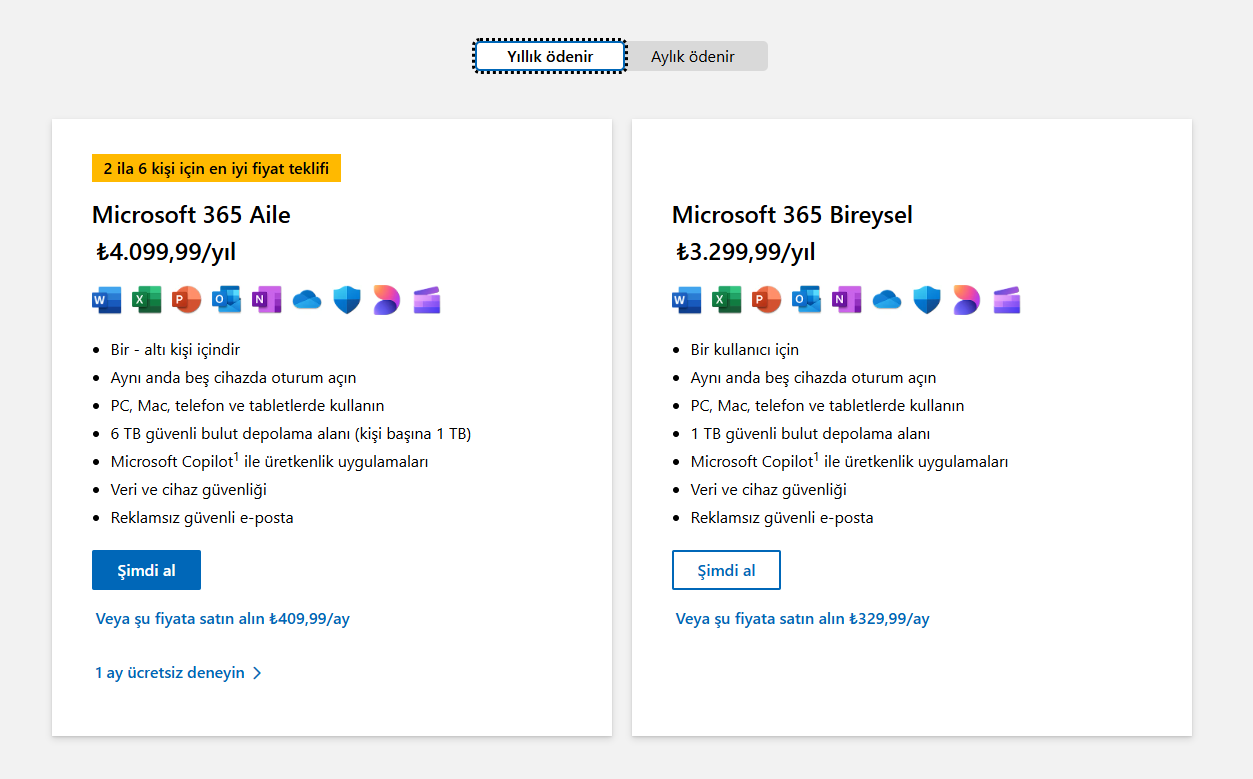Viewport: 1253px width, 779px height.
Task: Click Şimdi al button for Microsoft 365 Aile
Action: [146, 570]
